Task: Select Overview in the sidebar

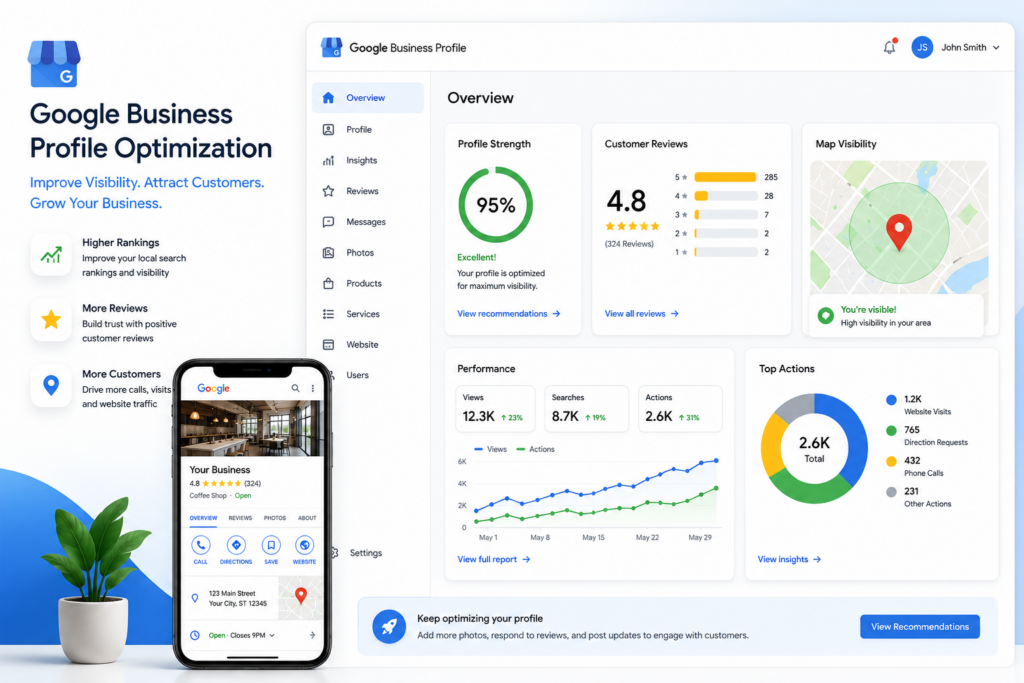Action: click(x=368, y=98)
